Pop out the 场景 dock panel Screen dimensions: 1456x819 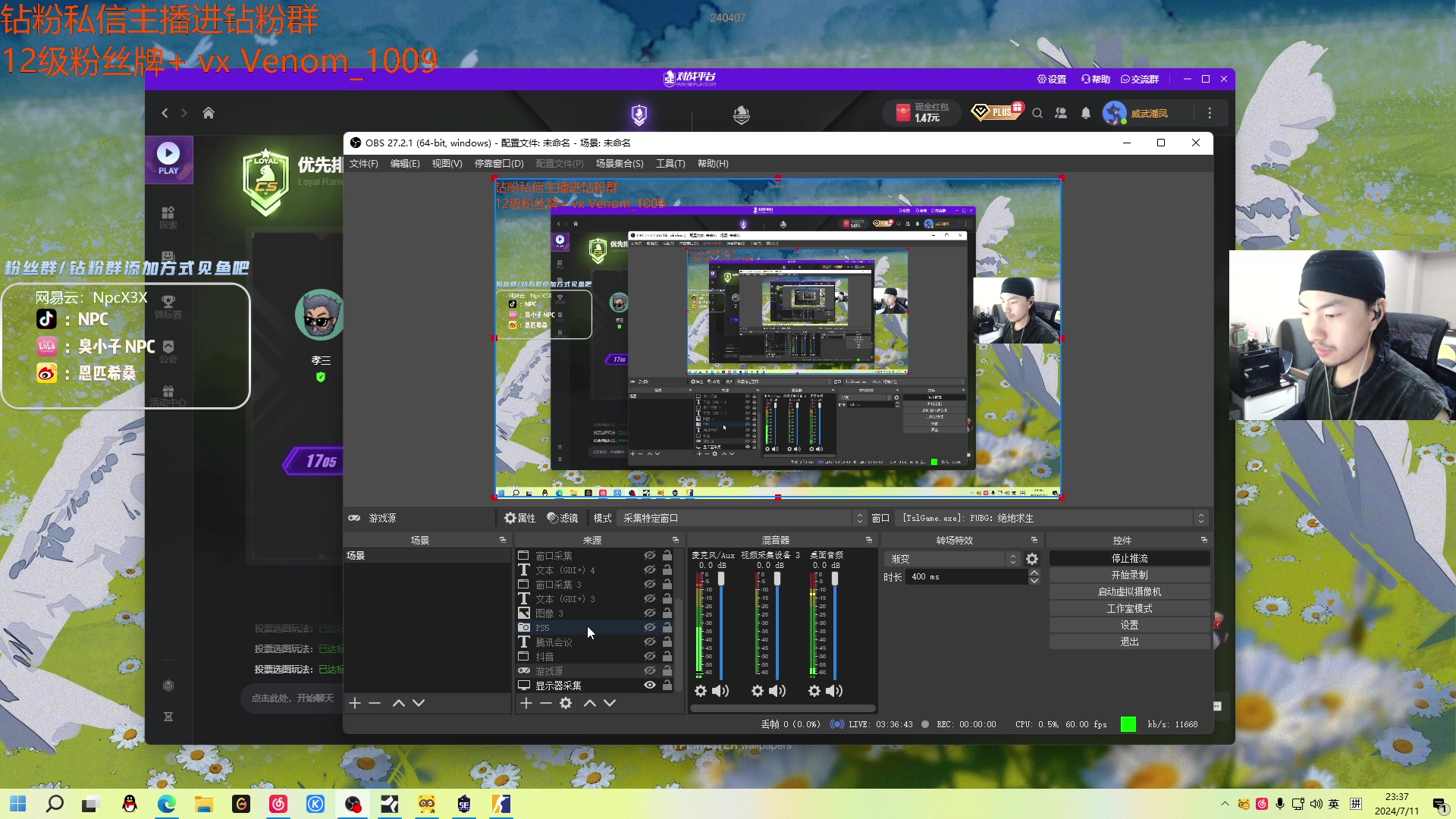pyautogui.click(x=503, y=540)
